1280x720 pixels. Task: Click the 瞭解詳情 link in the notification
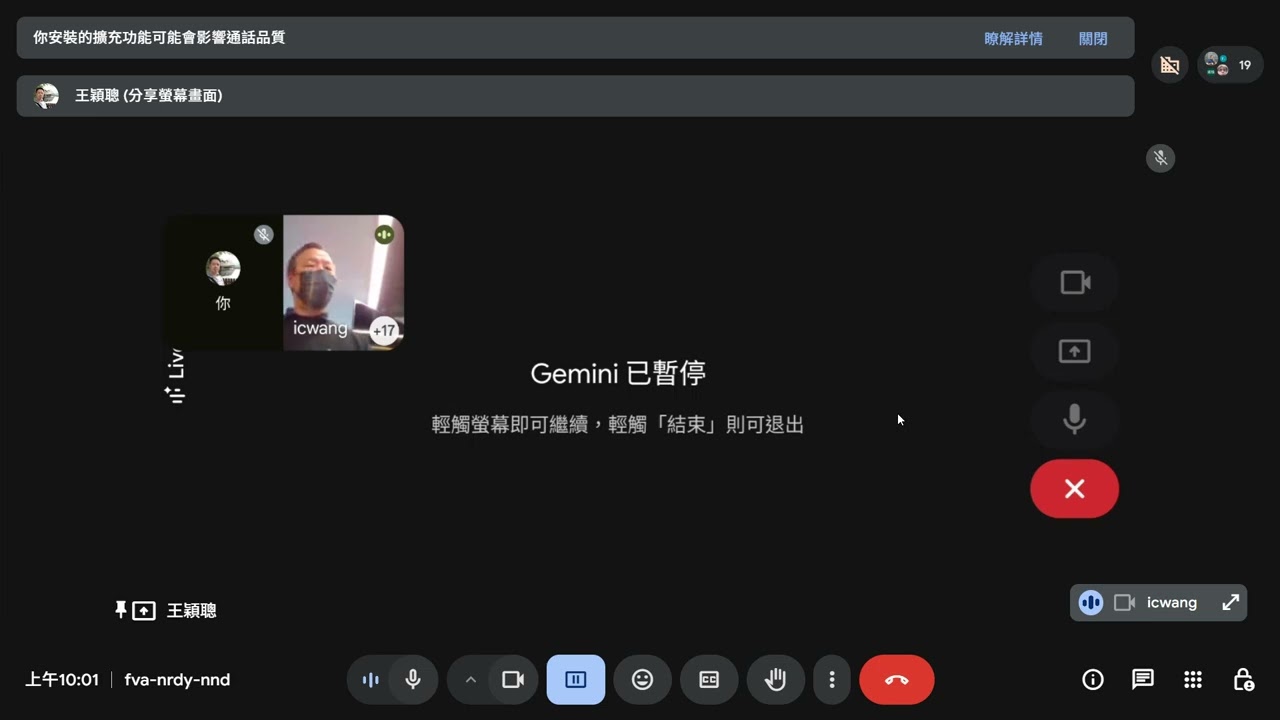1013,38
